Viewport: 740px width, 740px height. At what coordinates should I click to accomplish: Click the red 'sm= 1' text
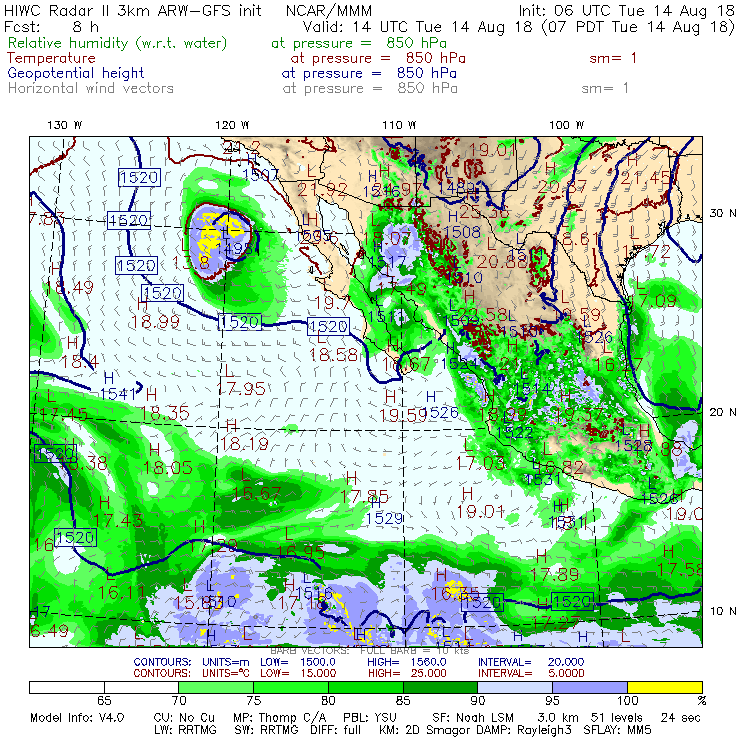[613, 58]
